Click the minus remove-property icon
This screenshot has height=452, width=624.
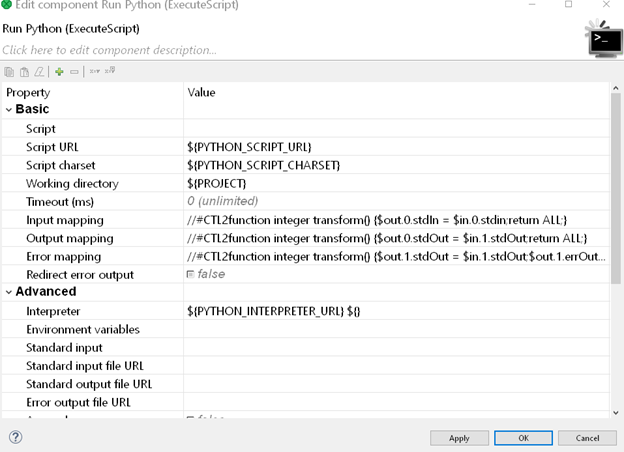pos(74,72)
